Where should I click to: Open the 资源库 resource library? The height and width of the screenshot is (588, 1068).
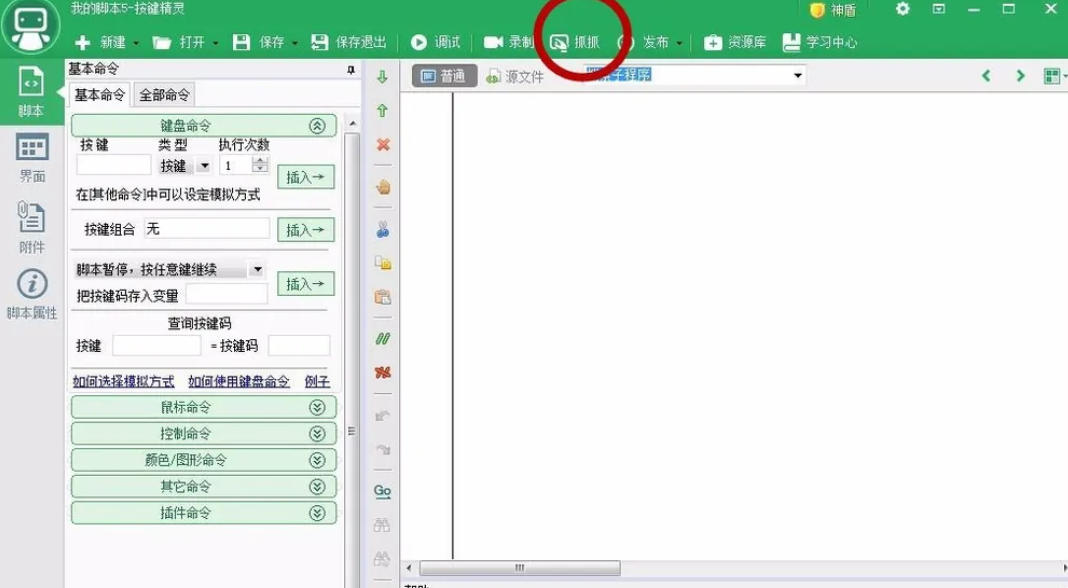737,43
